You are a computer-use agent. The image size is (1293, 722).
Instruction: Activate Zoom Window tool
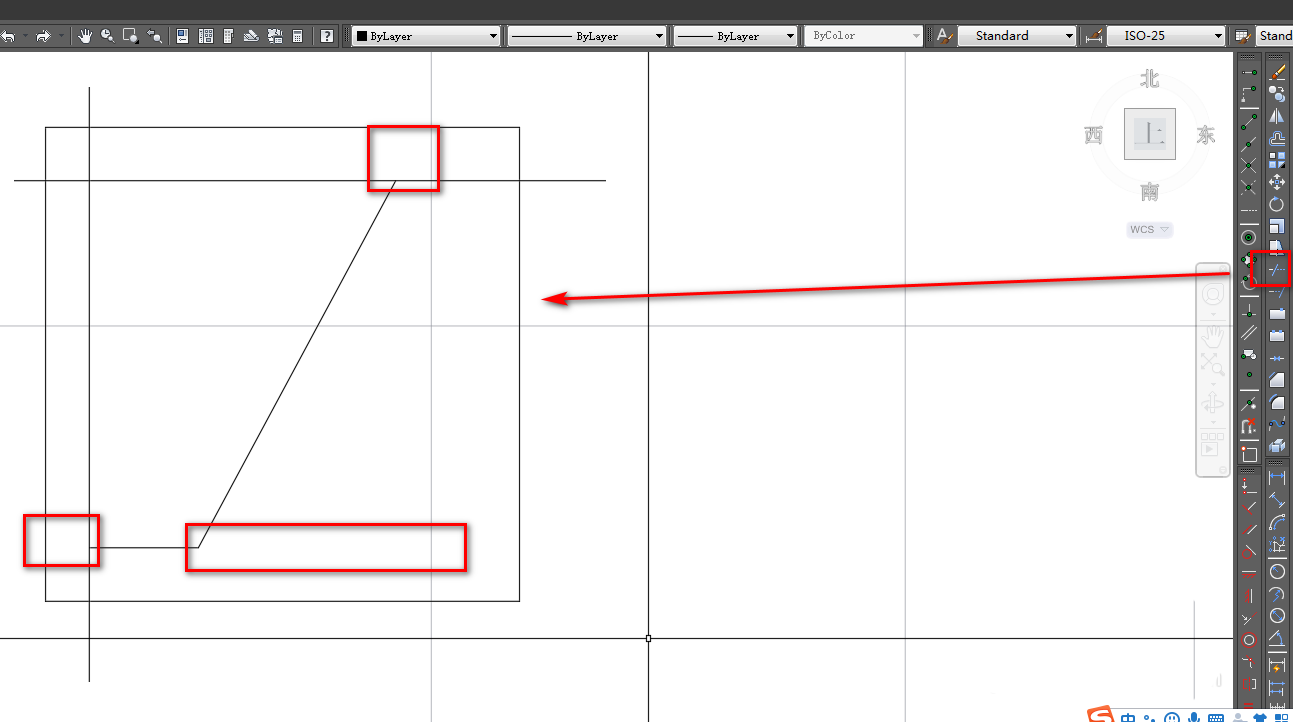(131, 36)
